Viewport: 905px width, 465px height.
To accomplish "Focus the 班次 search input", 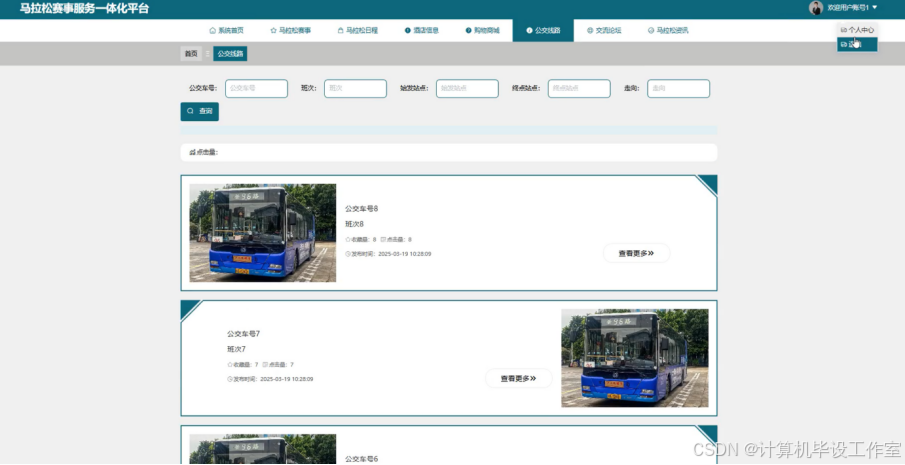I will coord(356,88).
